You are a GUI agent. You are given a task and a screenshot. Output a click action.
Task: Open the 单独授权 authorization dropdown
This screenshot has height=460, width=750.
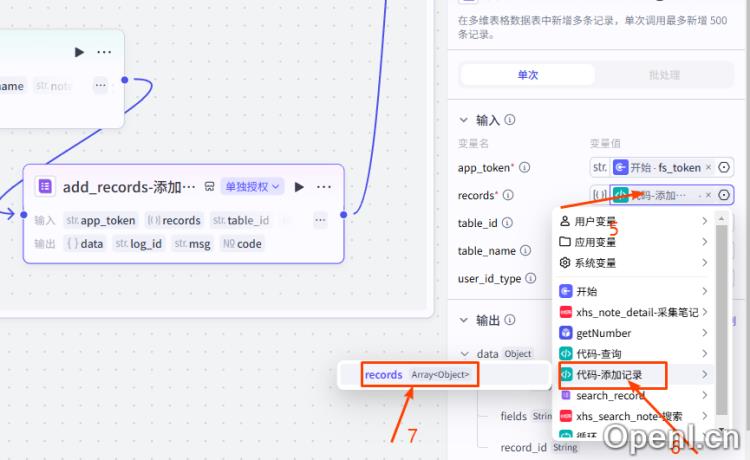point(252,186)
